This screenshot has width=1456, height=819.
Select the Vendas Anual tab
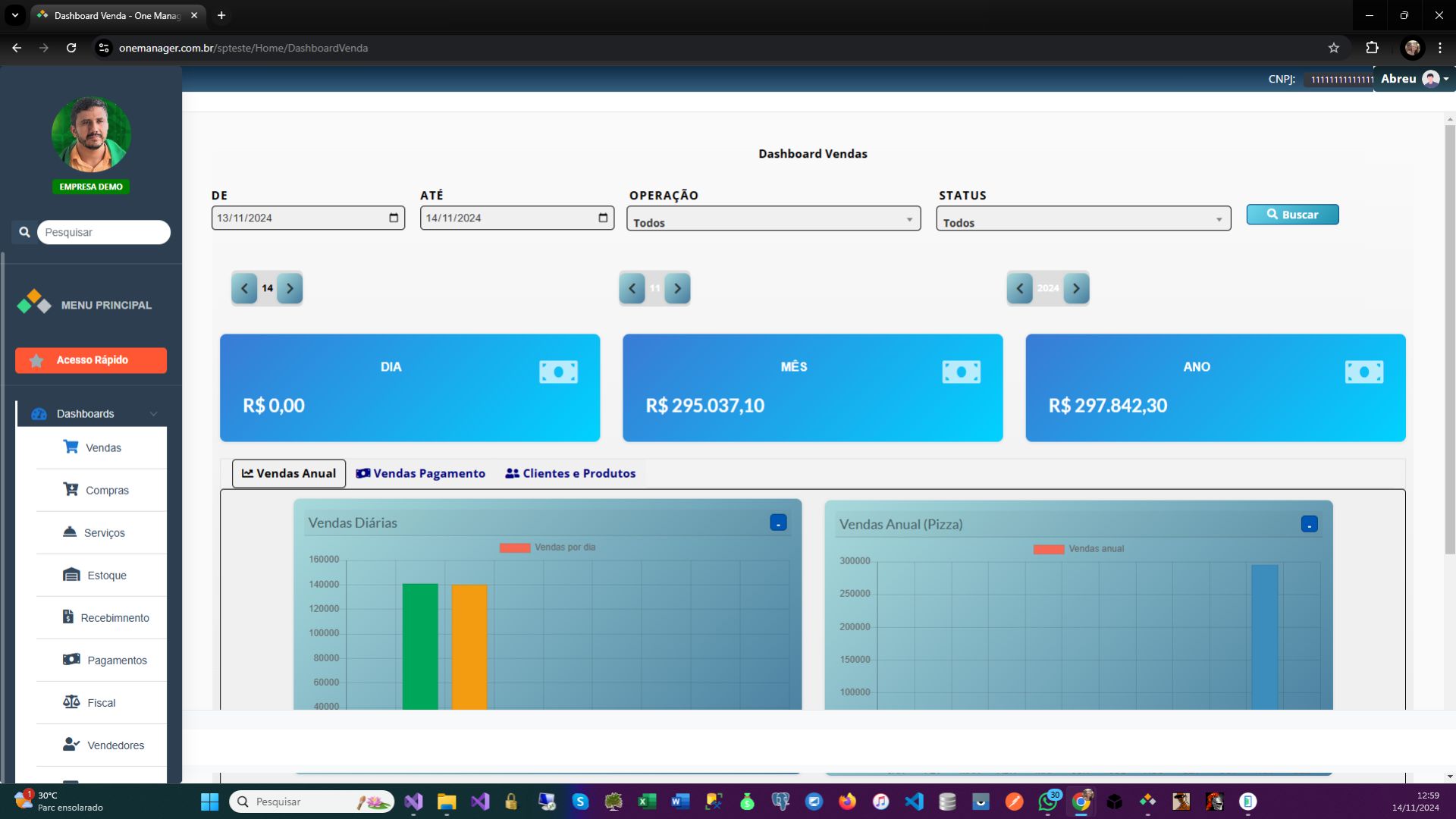coord(289,473)
